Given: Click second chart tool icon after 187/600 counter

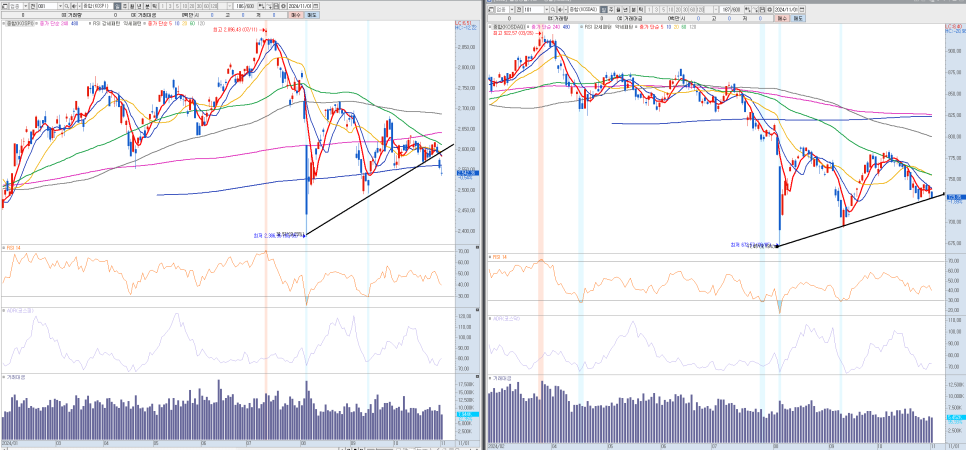Looking at the screenshot, I should [x=756, y=9].
